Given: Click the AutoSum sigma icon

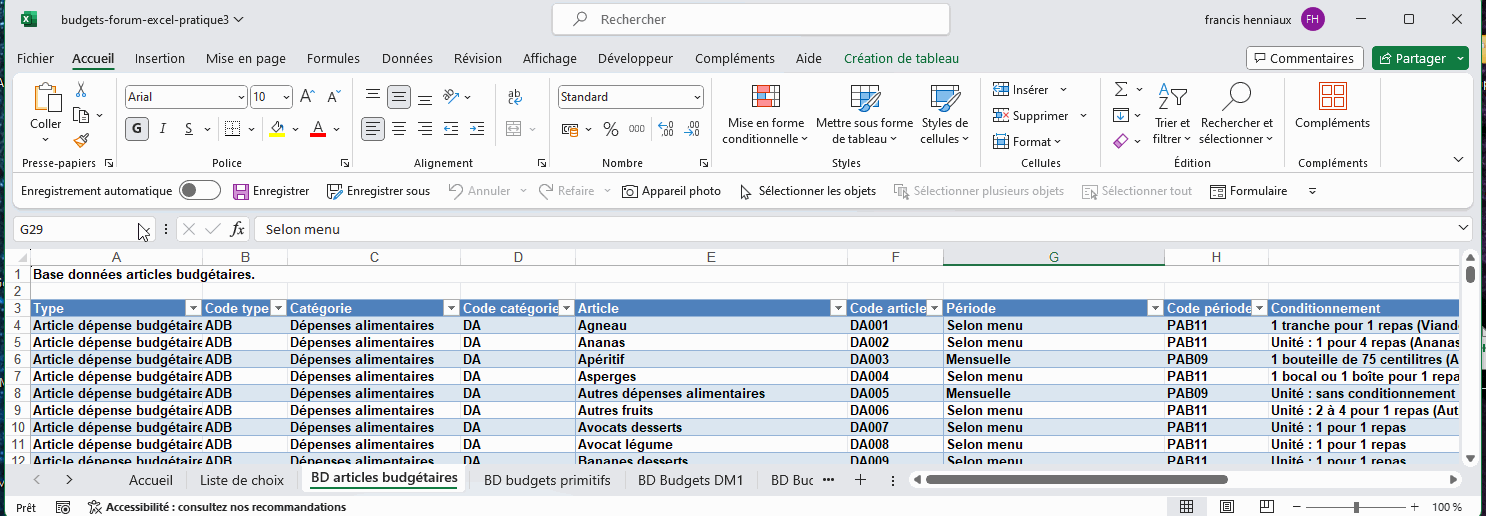Looking at the screenshot, I should [1121, 90].
